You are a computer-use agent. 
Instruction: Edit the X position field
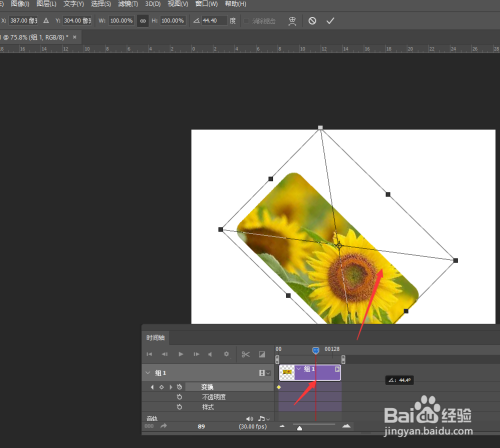pos(24,21)
